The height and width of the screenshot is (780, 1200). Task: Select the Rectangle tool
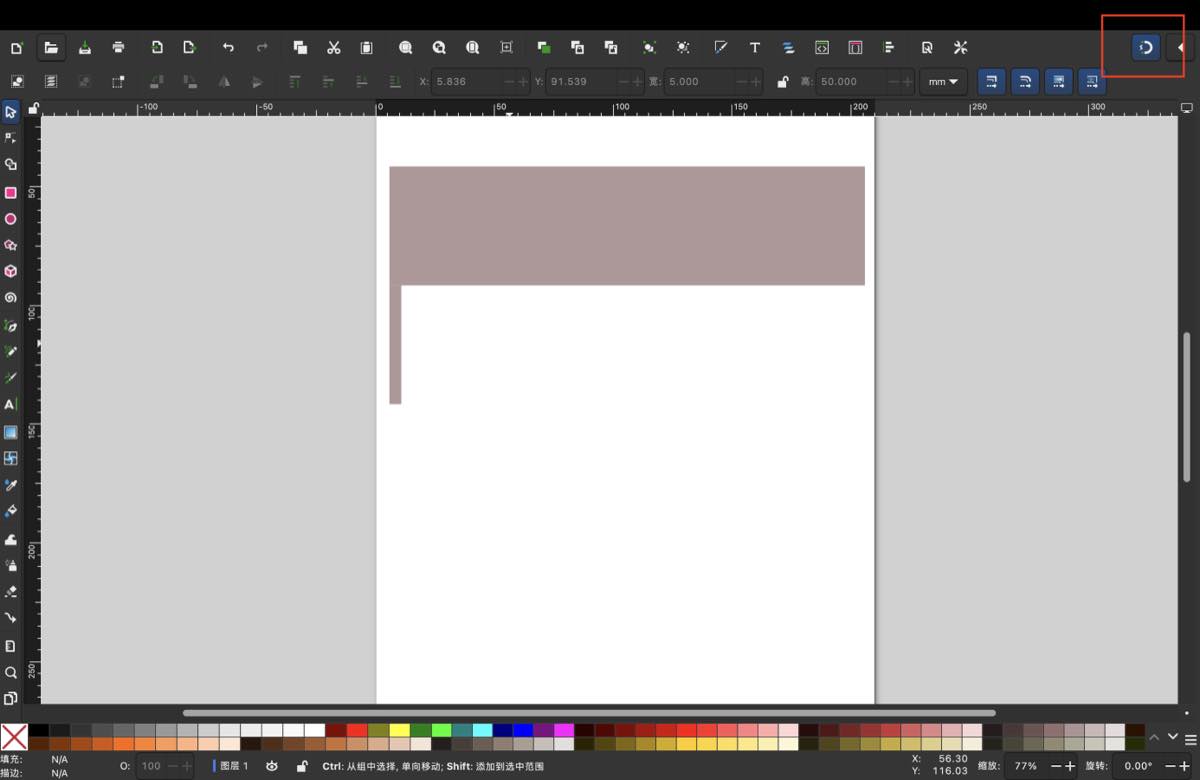tap(11, 192)
